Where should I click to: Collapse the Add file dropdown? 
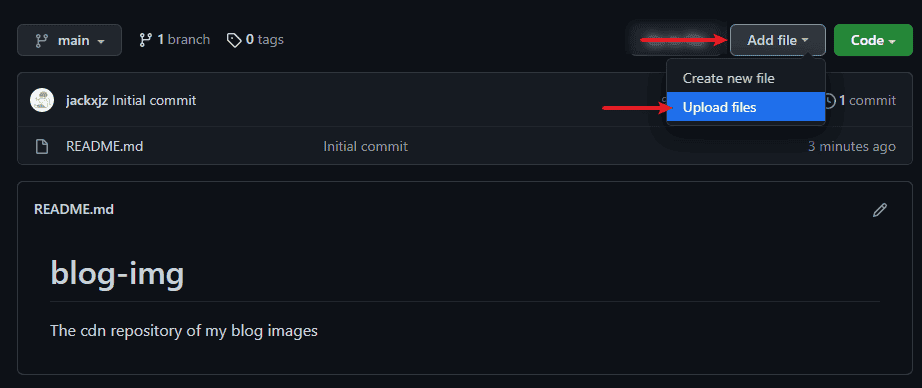[x=777, y=40]
